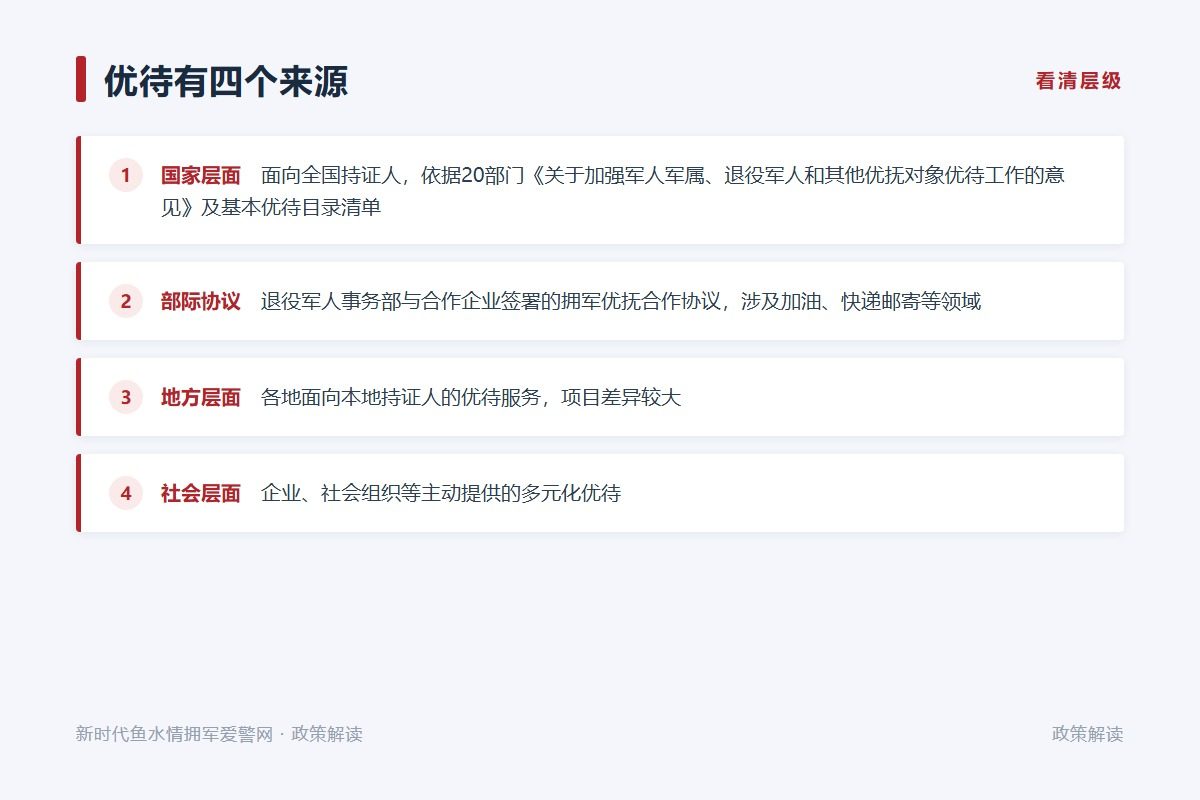
Task: Select the 社会层面 heading
Action: tap(201, 493)
